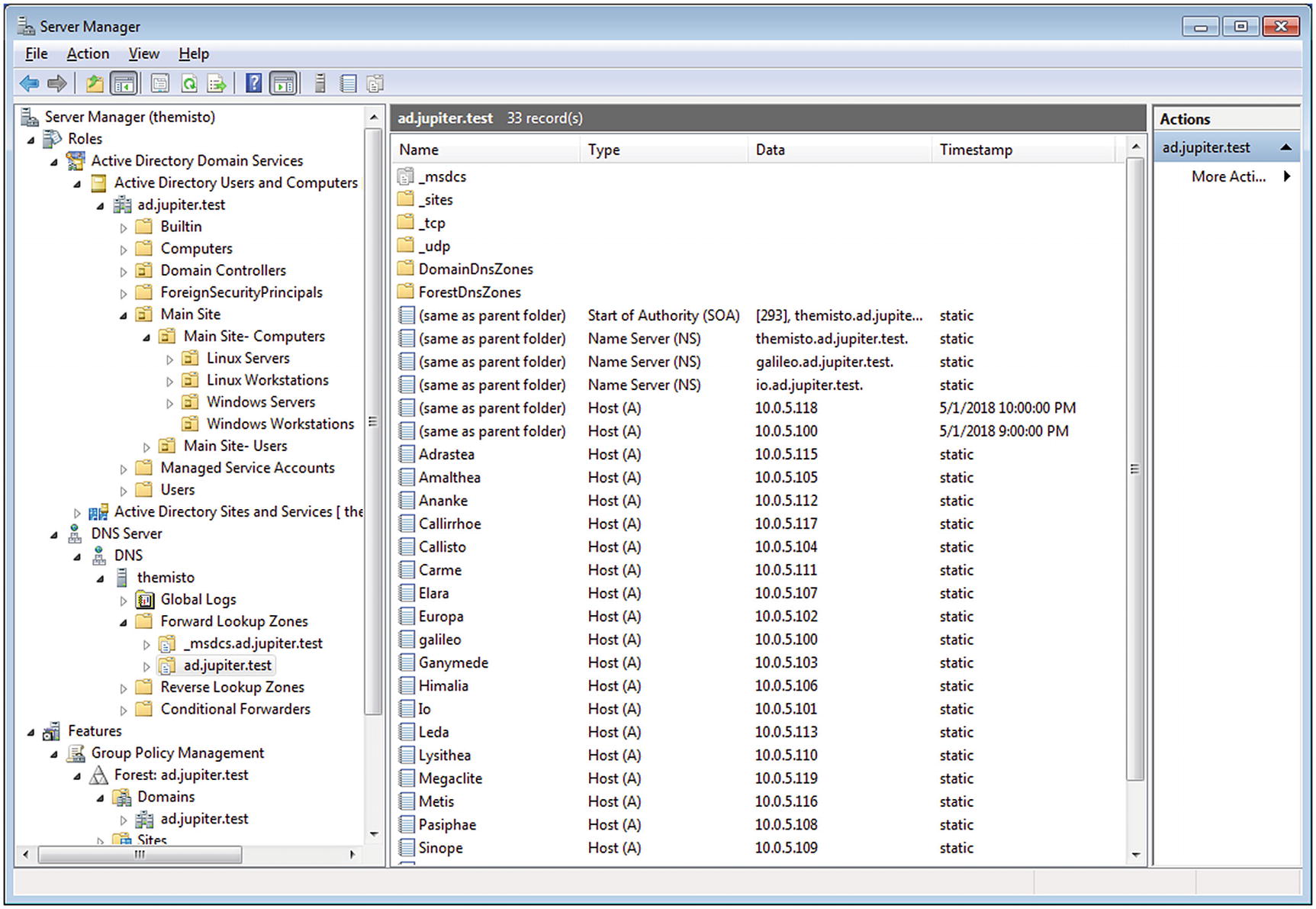This screenshot has width=1316, height=909.
Task: Click the lined notepad record toolbar icon
Action: pyautogui.click(x=348, y=83)
